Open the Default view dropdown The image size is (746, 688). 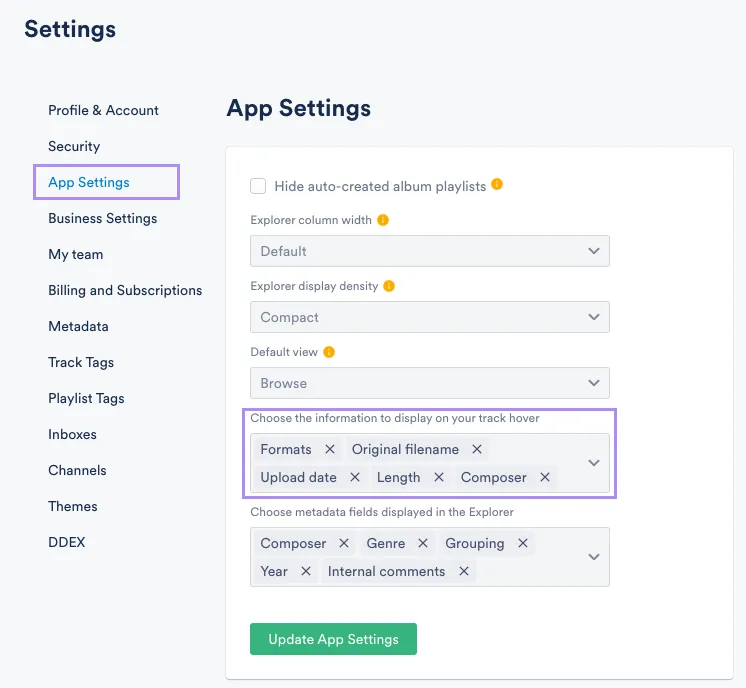click(429, 383)
